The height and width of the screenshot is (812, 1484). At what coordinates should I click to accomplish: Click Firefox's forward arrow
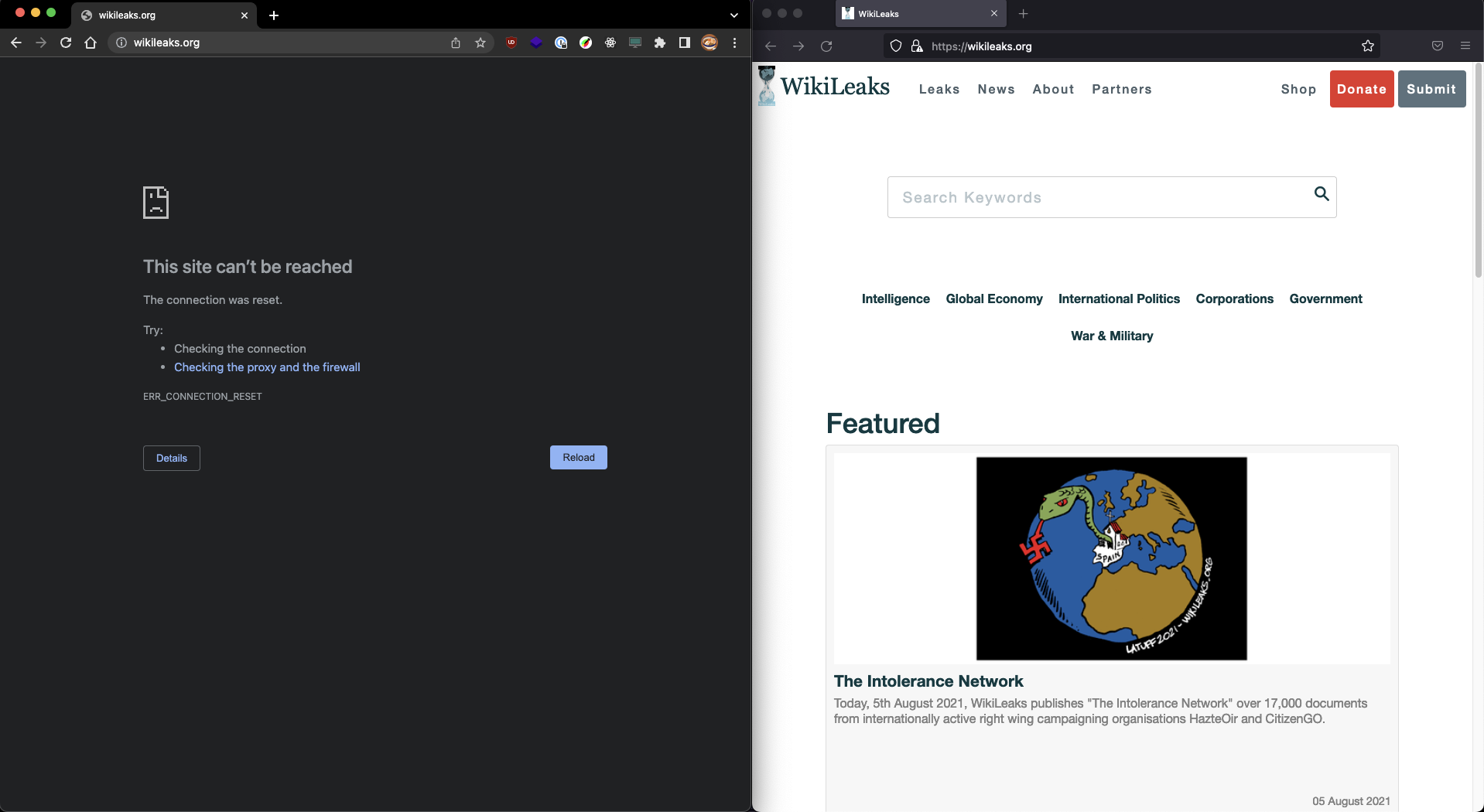(x=798, y=46)
